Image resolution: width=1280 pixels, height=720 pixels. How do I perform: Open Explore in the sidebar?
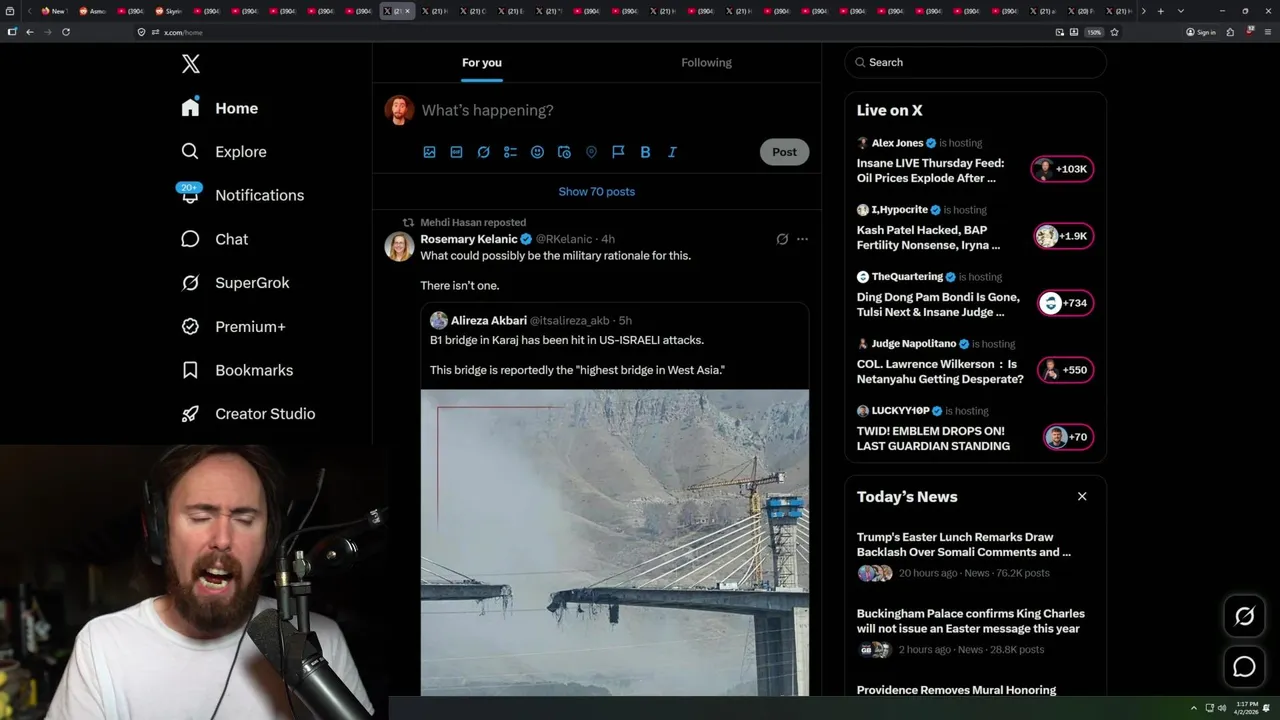tap(223, 152)
